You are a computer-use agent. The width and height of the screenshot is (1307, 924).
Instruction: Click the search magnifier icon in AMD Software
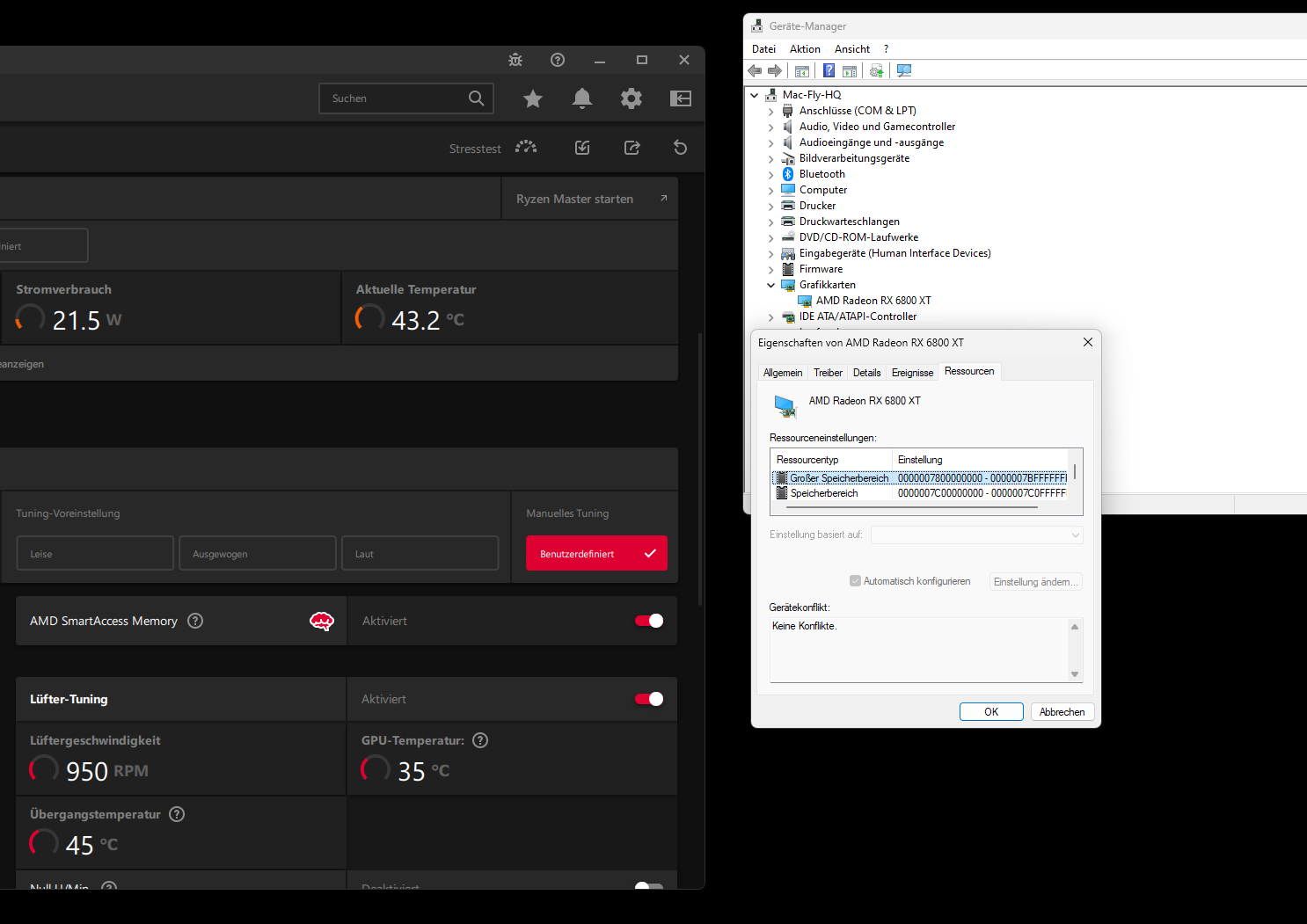click(476, 98)
